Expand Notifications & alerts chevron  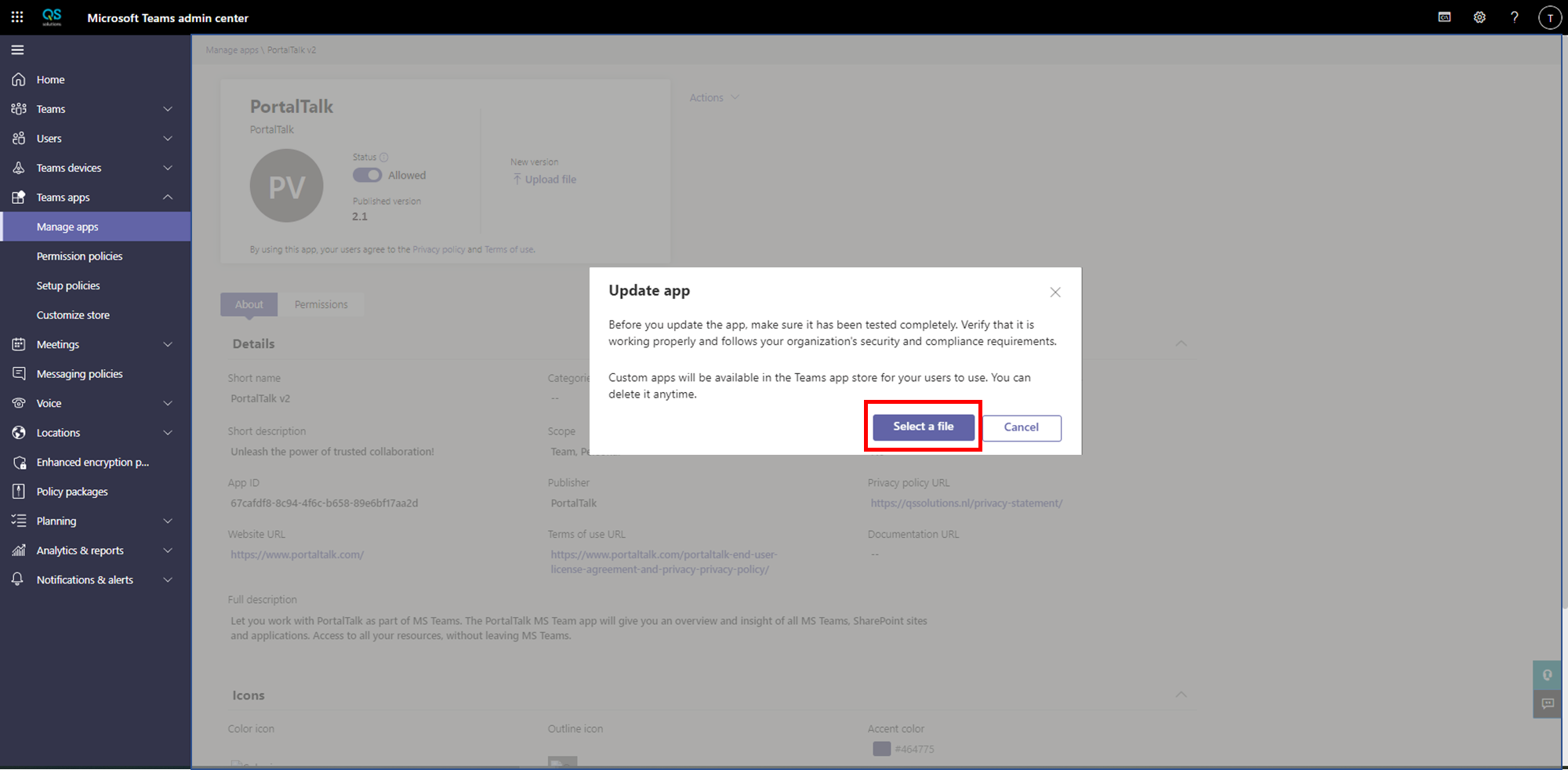tap(168, 579)
